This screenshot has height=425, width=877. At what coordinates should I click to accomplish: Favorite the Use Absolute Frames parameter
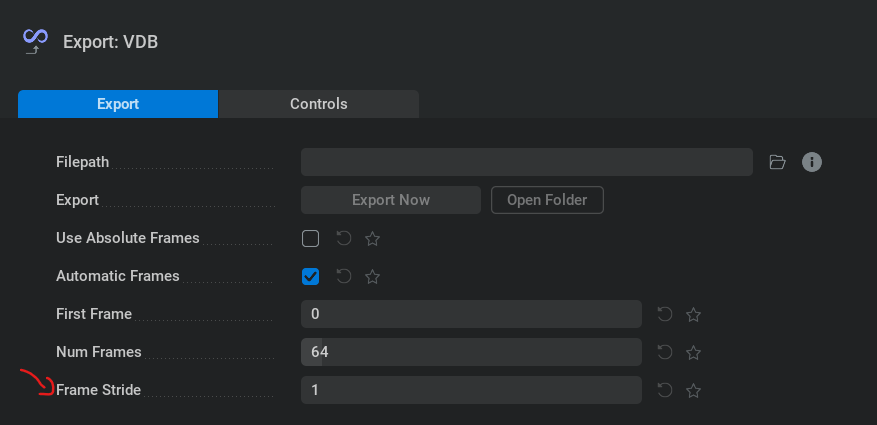click(x=372, y=239)
